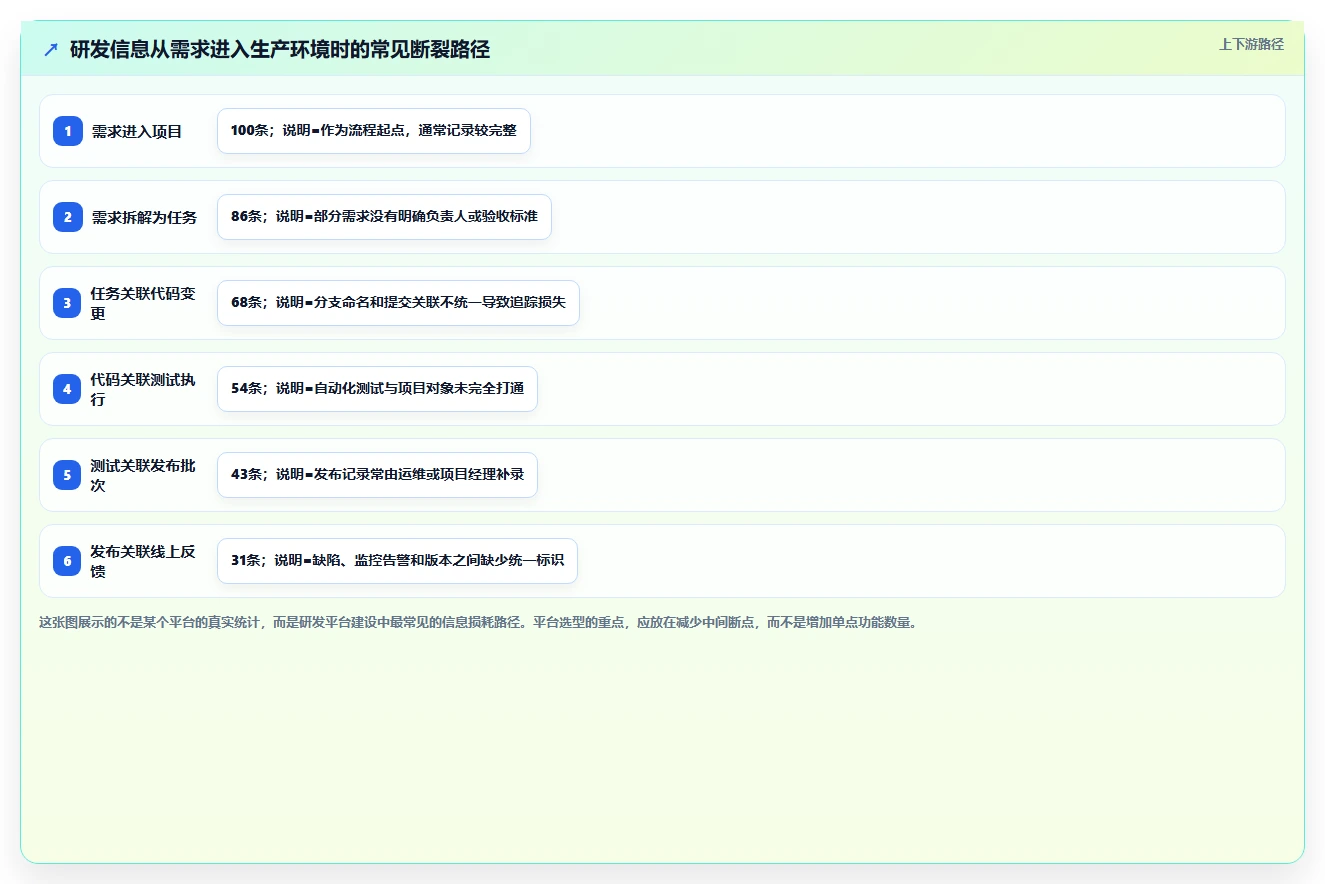
Task: Open the 43条 description pill
Action: pyautogui.click(x=377, y=475)
